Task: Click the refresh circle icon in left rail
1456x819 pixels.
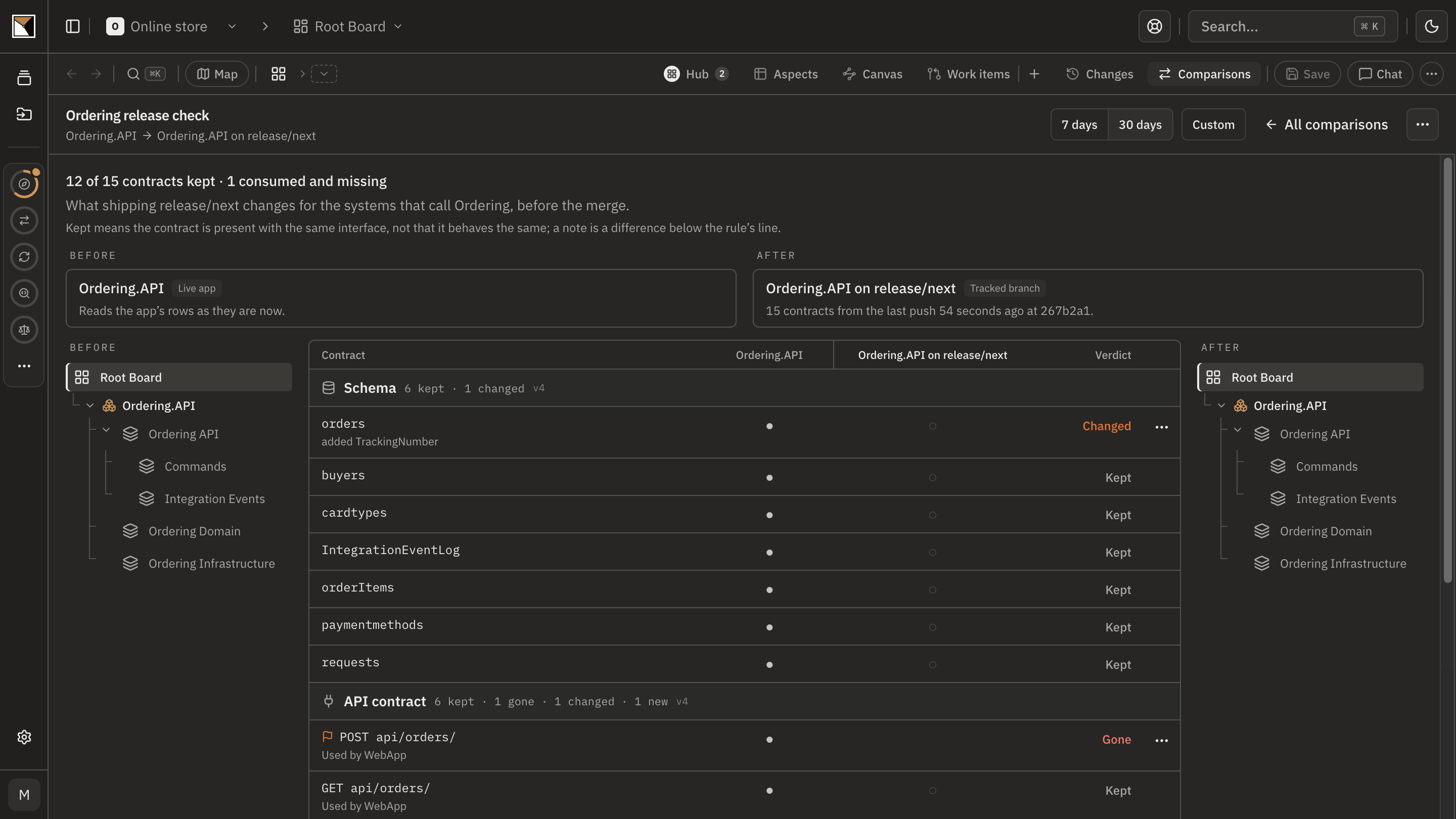Action: (x=24, y=257)
